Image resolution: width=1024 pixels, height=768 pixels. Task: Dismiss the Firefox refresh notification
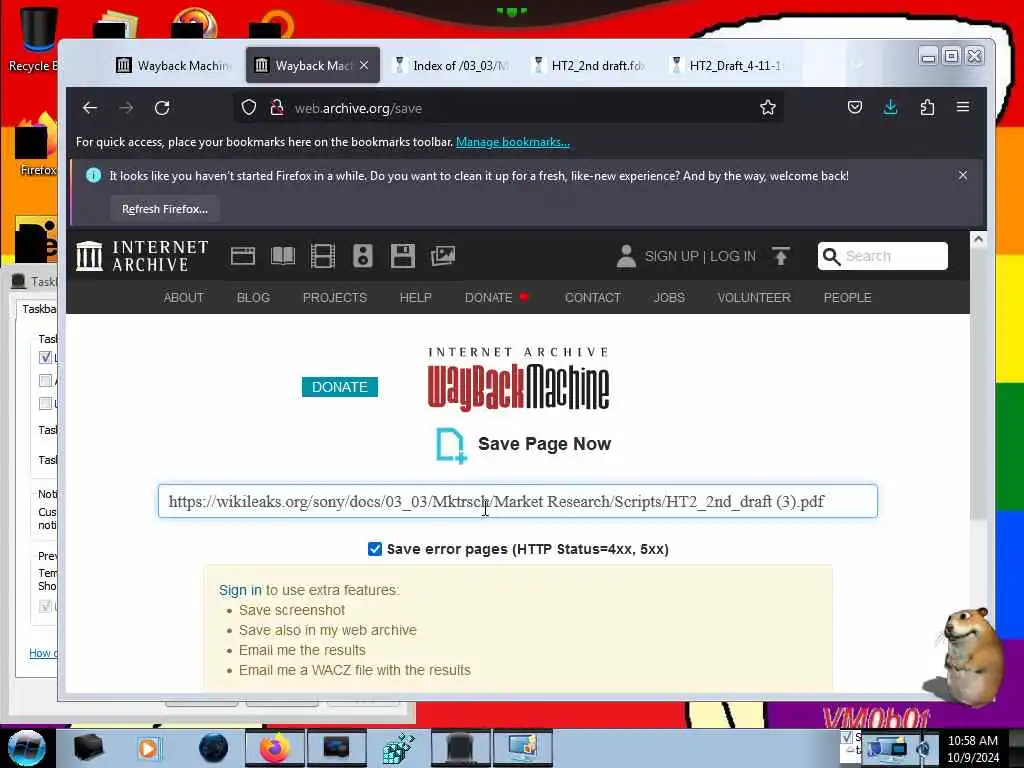(963, 175)
